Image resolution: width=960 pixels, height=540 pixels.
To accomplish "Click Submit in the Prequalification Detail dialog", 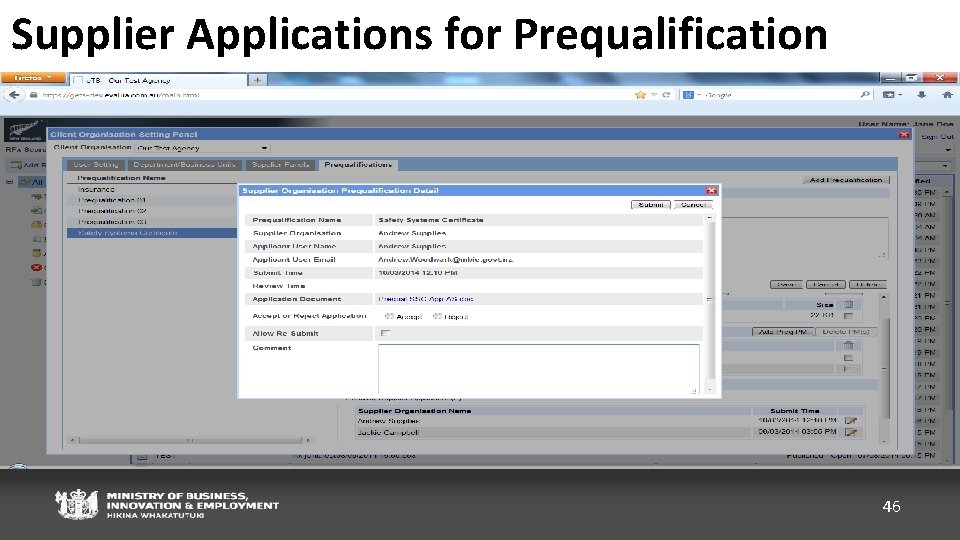I will [650, 204].
